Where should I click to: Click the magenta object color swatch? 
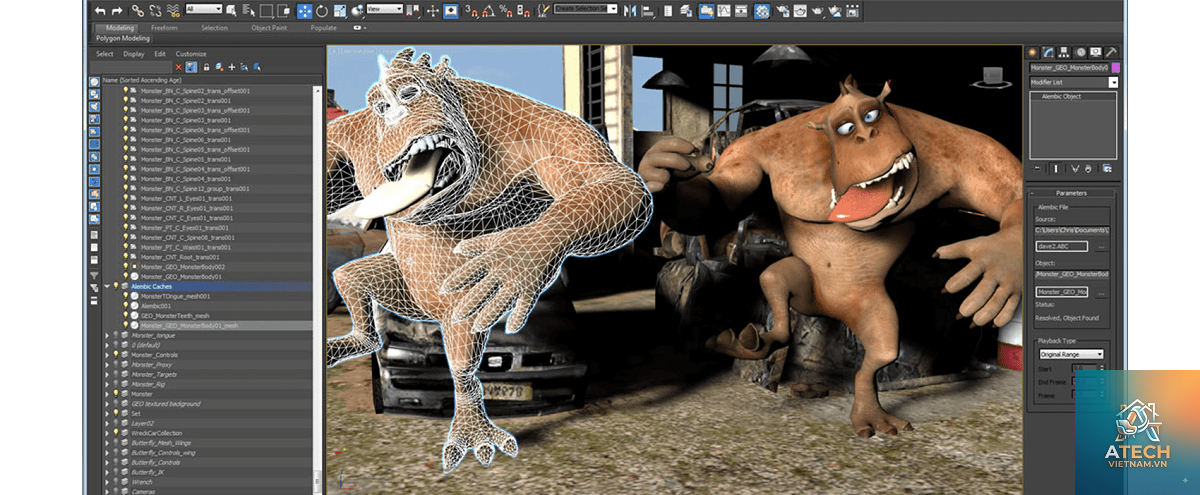(x=1116, y=67)
